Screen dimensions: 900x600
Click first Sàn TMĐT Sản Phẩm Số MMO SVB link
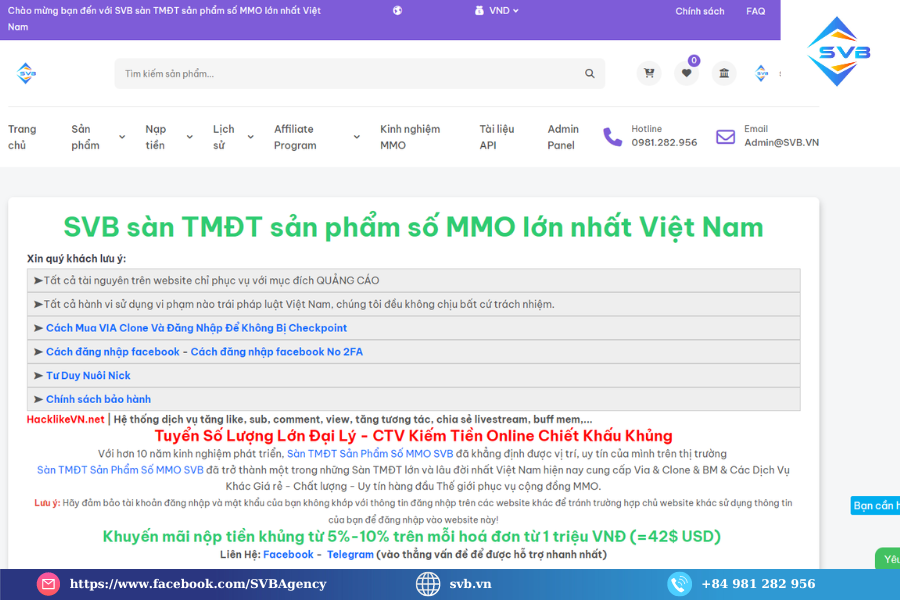pyautogui.click(x=370, y=454)
